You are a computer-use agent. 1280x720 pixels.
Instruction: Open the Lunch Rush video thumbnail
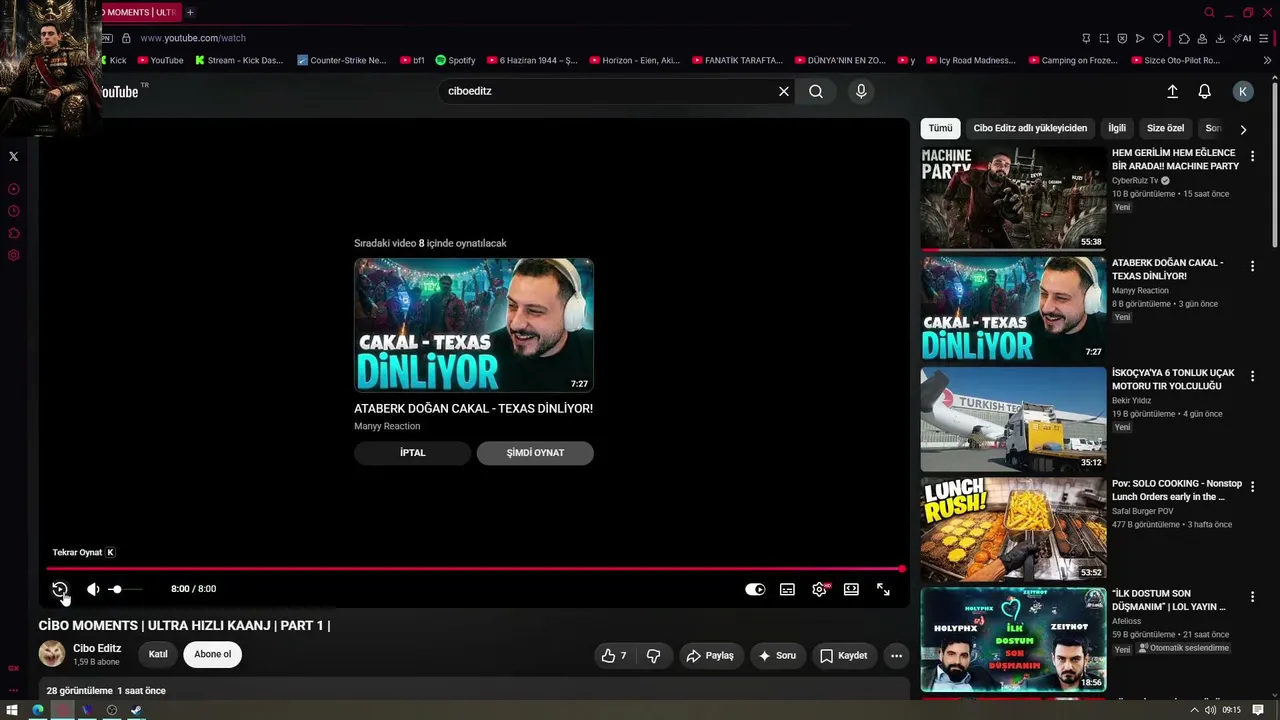pos(1013,529)
